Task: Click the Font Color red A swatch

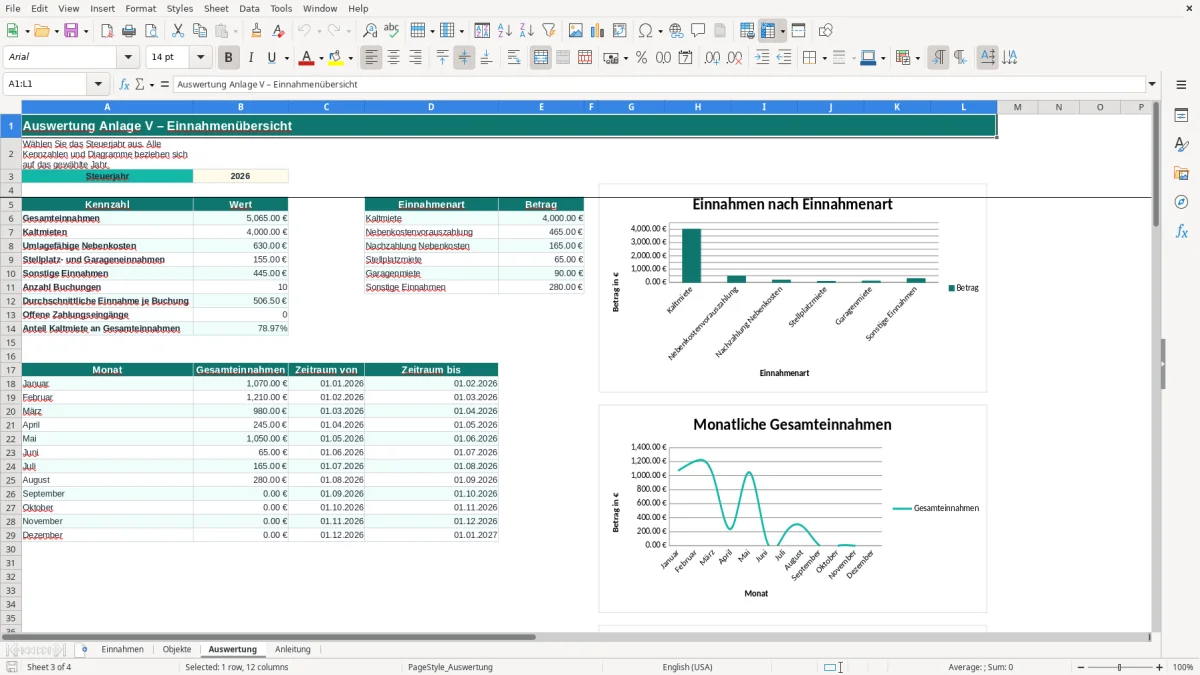Action: click(306, 58)
